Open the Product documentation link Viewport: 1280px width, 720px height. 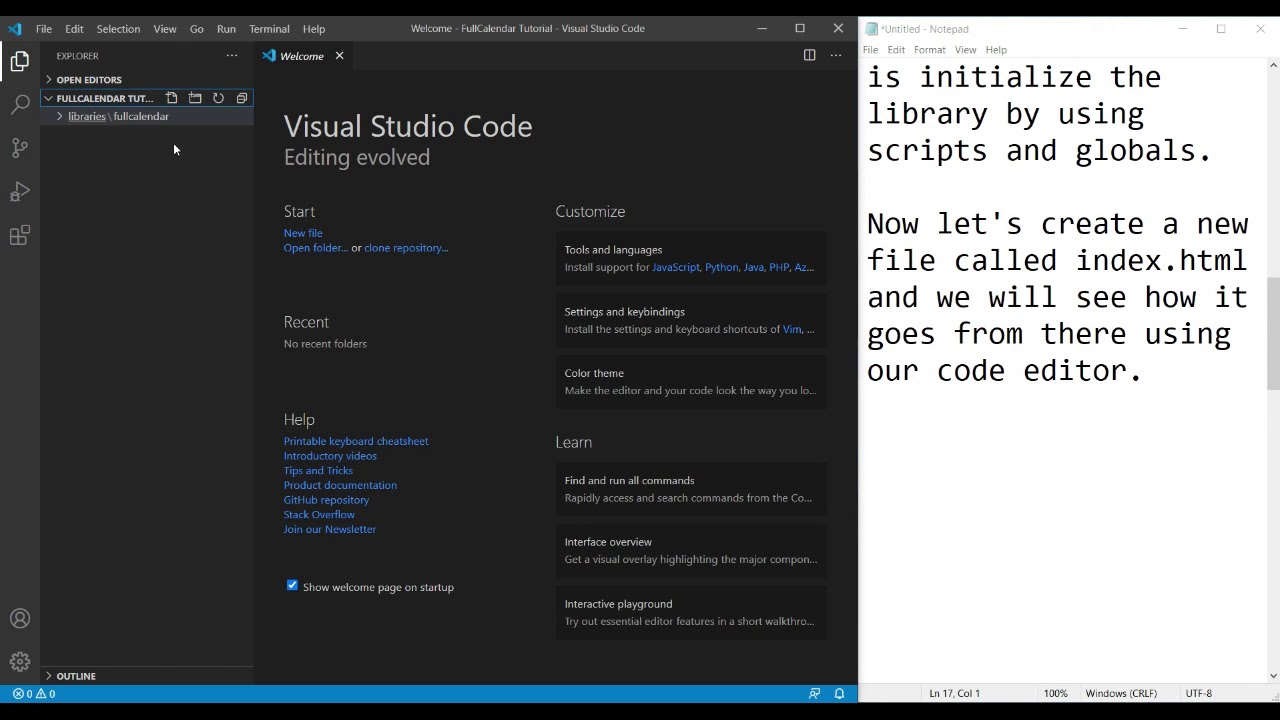(x=340, y=485)
